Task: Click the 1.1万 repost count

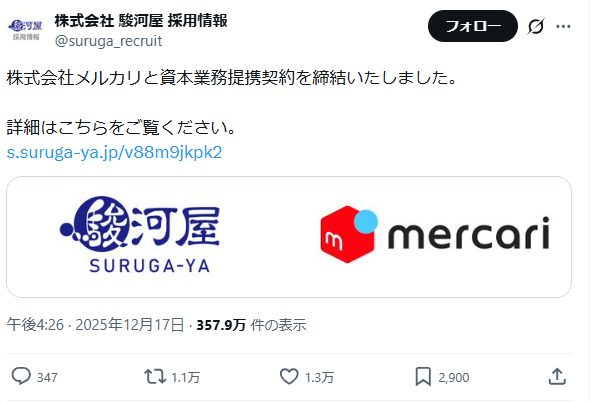Action: 186,378
